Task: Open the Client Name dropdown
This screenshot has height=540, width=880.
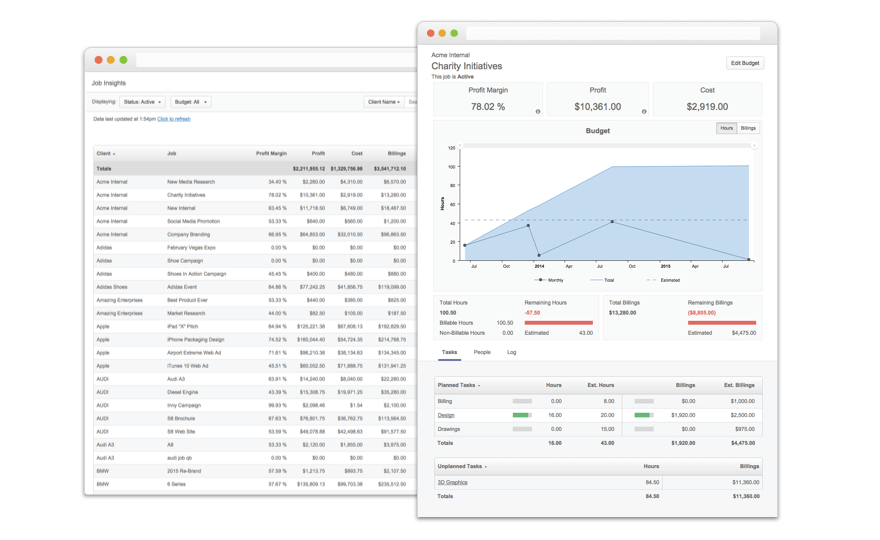Action: [384, 102]
